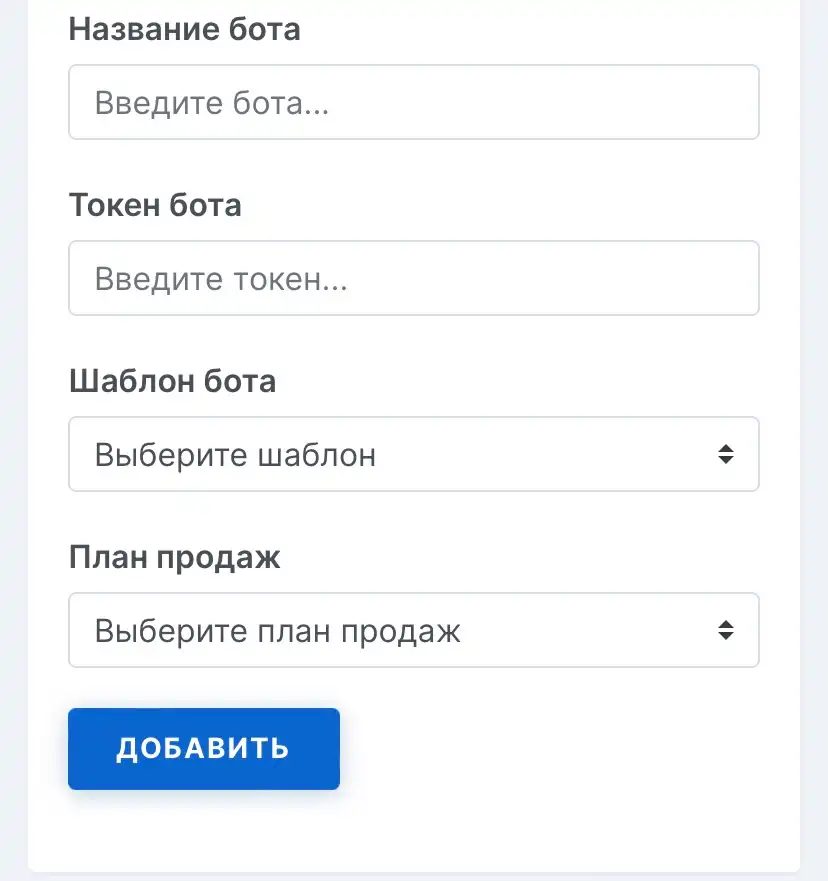This screenshot has width=828, height=881.
Task: Click the "Название бота" label
Action: click(185, 29)
